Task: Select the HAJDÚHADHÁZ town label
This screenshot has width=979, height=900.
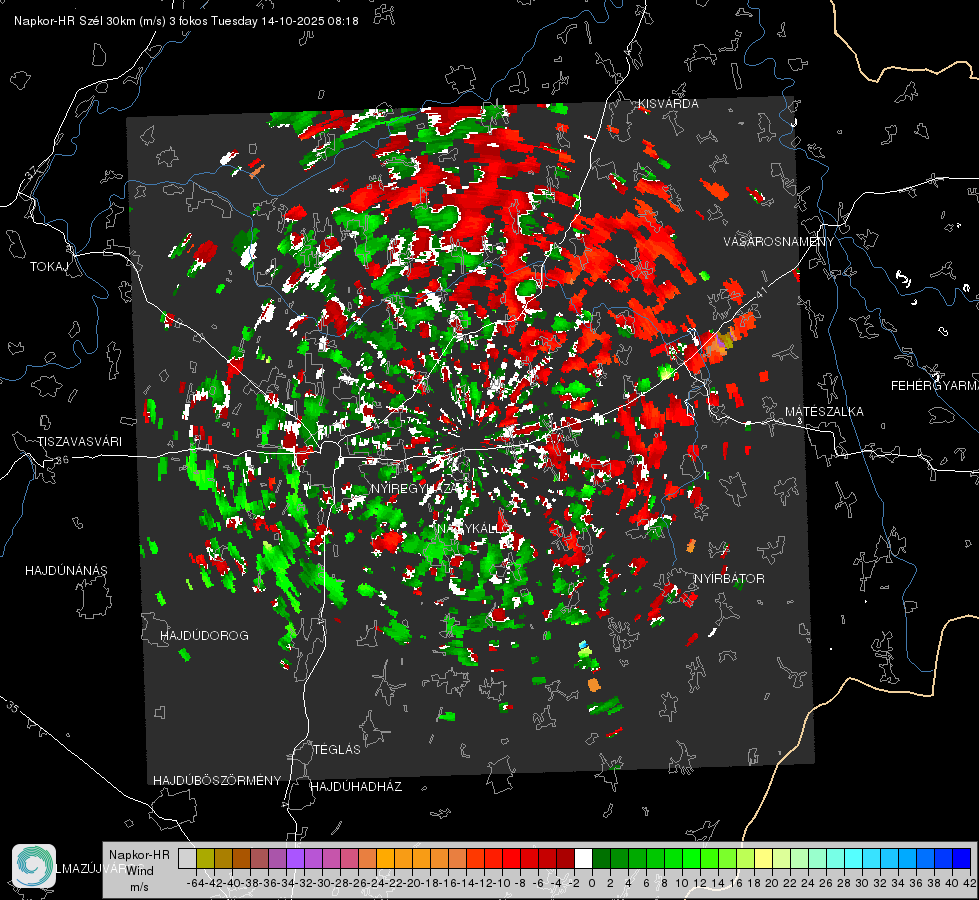Action: tap(356, 787)
